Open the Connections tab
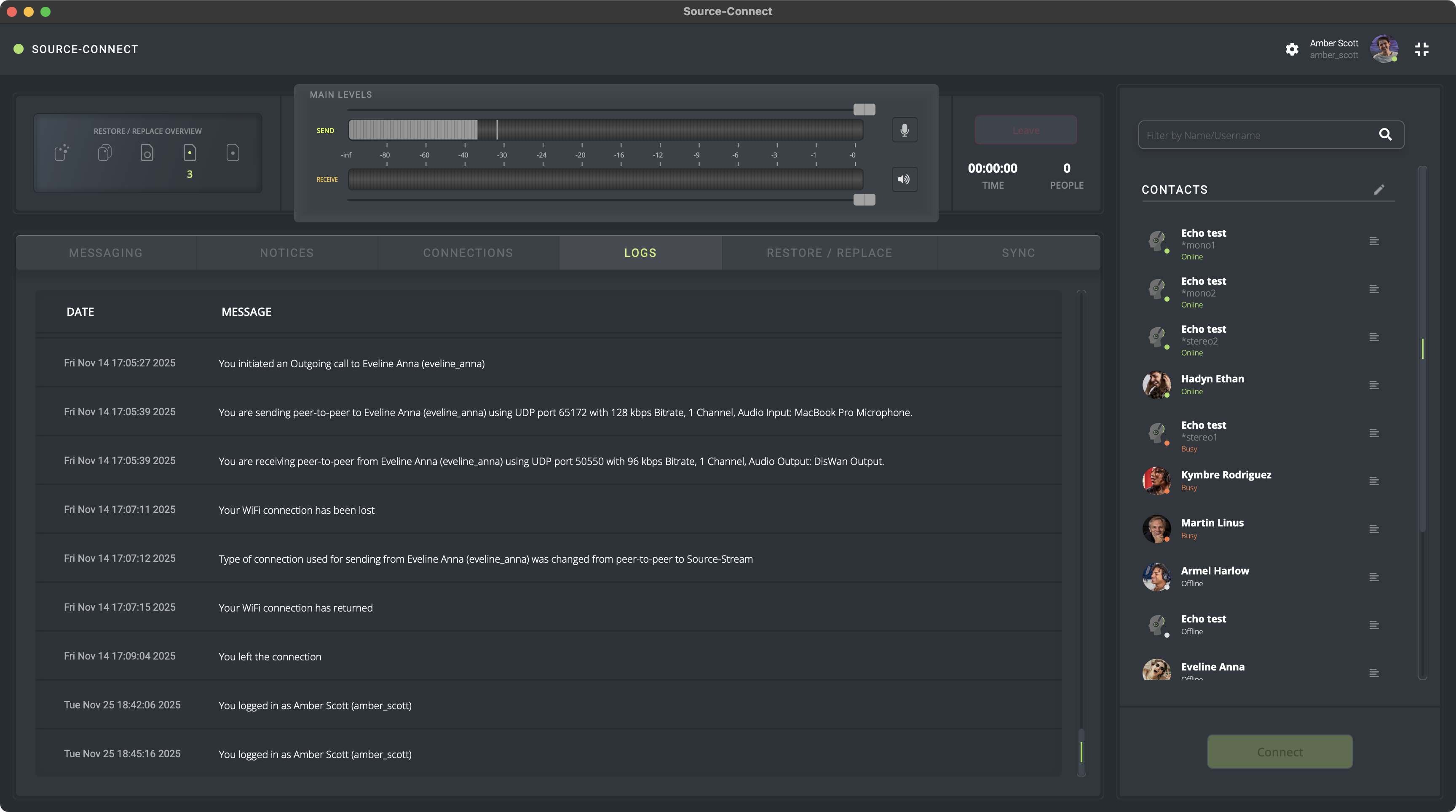Viewport: 1456px width, 812px height. (468, 253)
